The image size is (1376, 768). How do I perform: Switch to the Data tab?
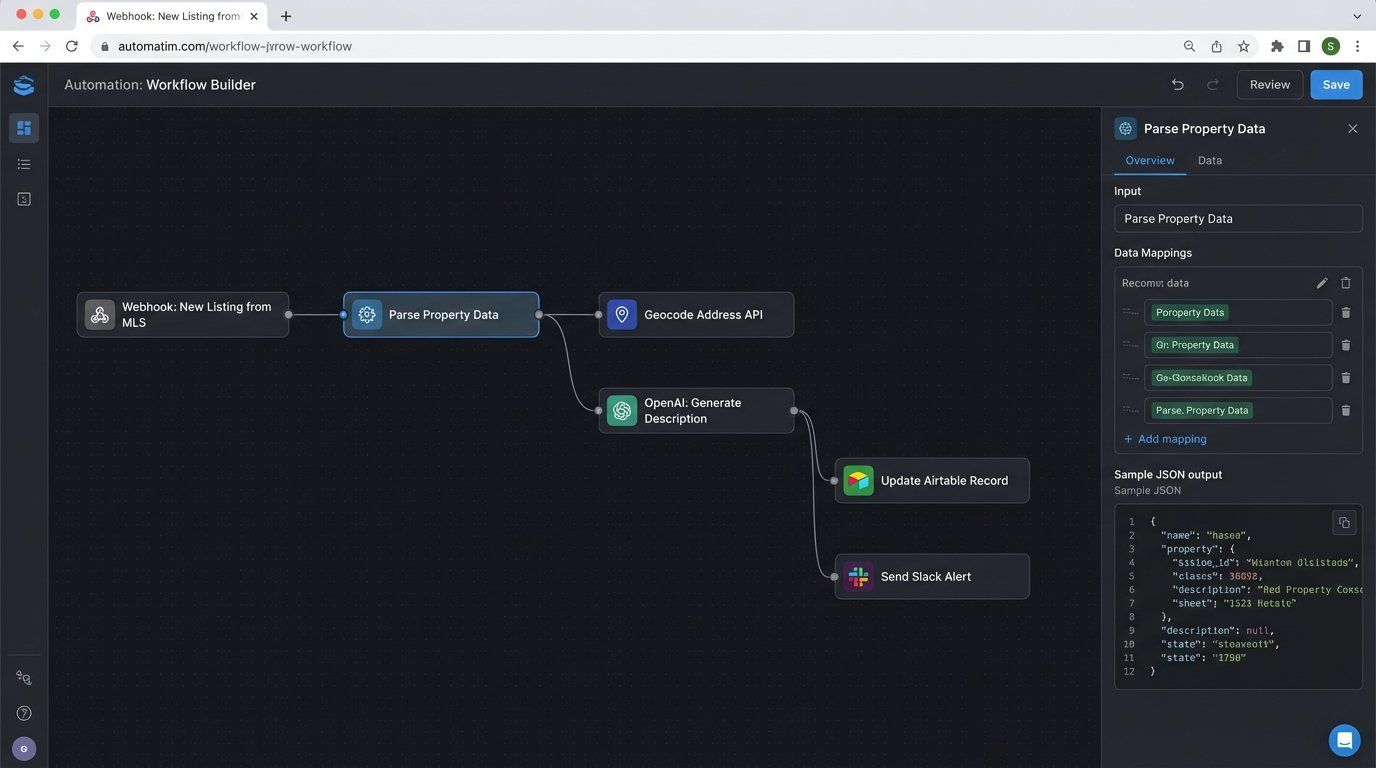1209,160
